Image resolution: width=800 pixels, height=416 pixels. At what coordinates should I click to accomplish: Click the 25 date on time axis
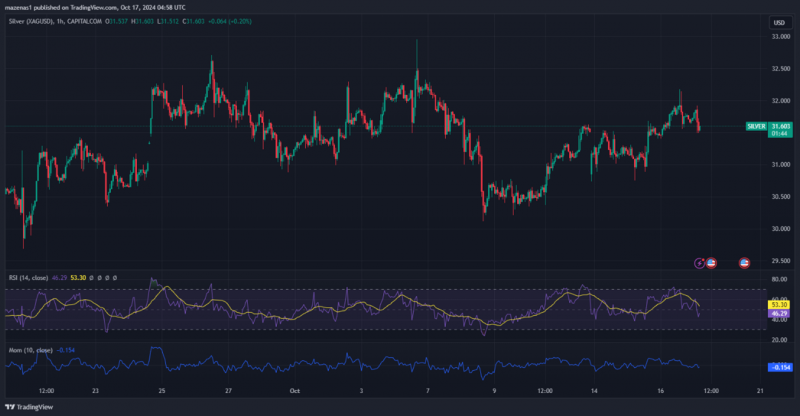pos(162,391)
